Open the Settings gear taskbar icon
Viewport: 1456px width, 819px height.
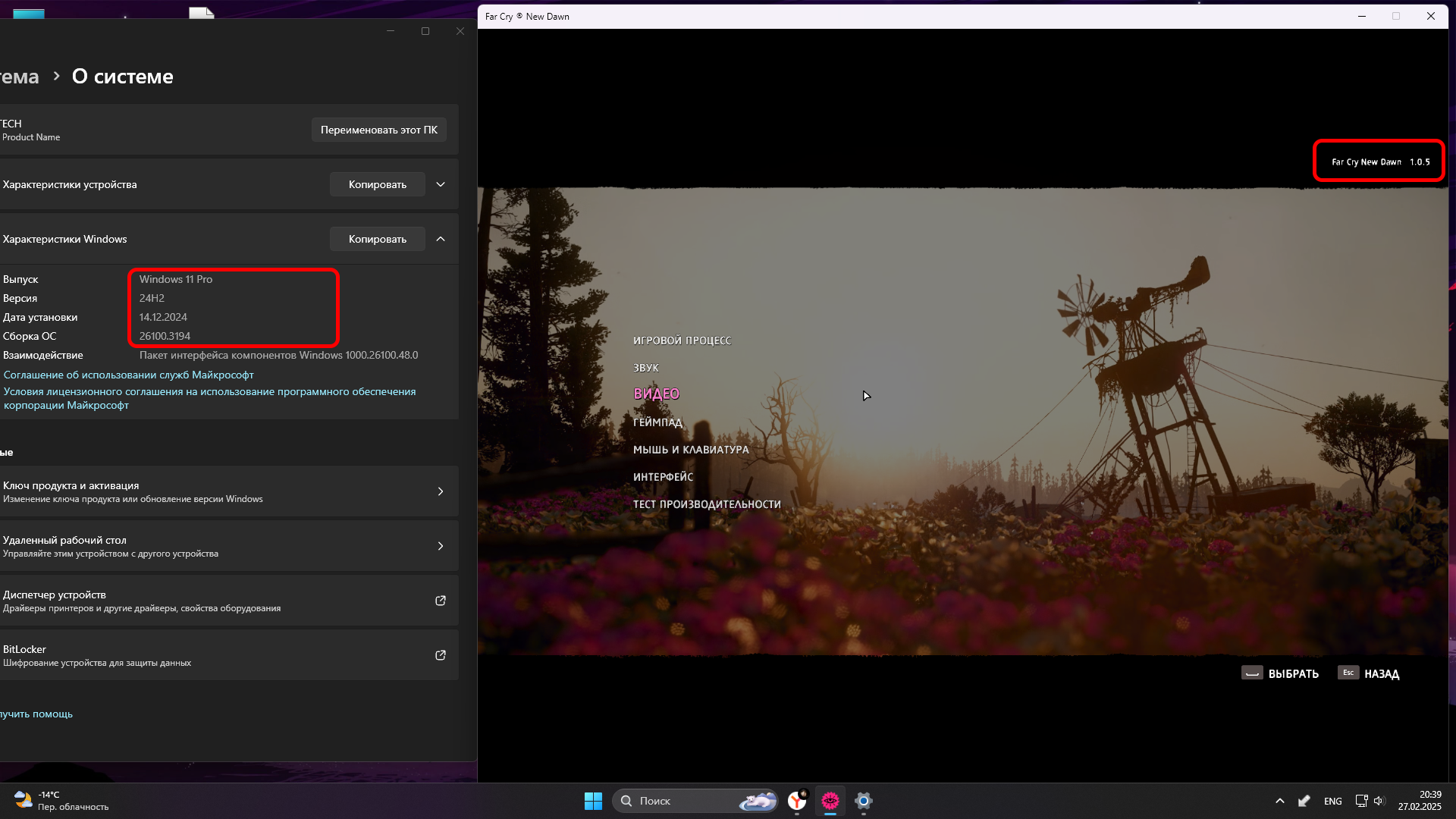pos(864,801)
